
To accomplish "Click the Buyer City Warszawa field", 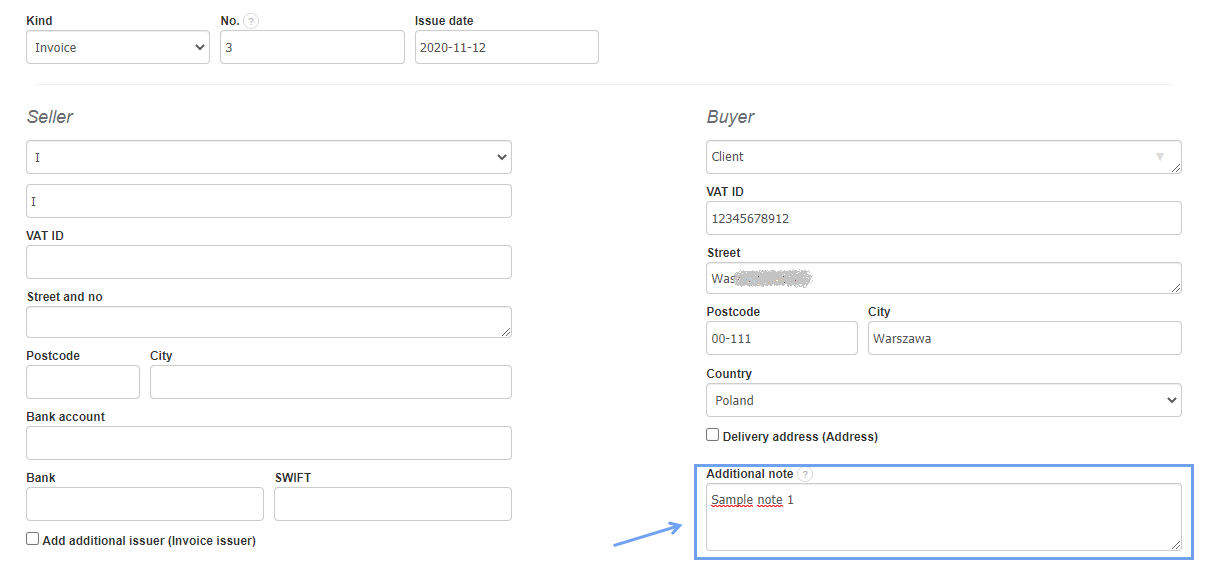I will click(x=1025, y=338).
